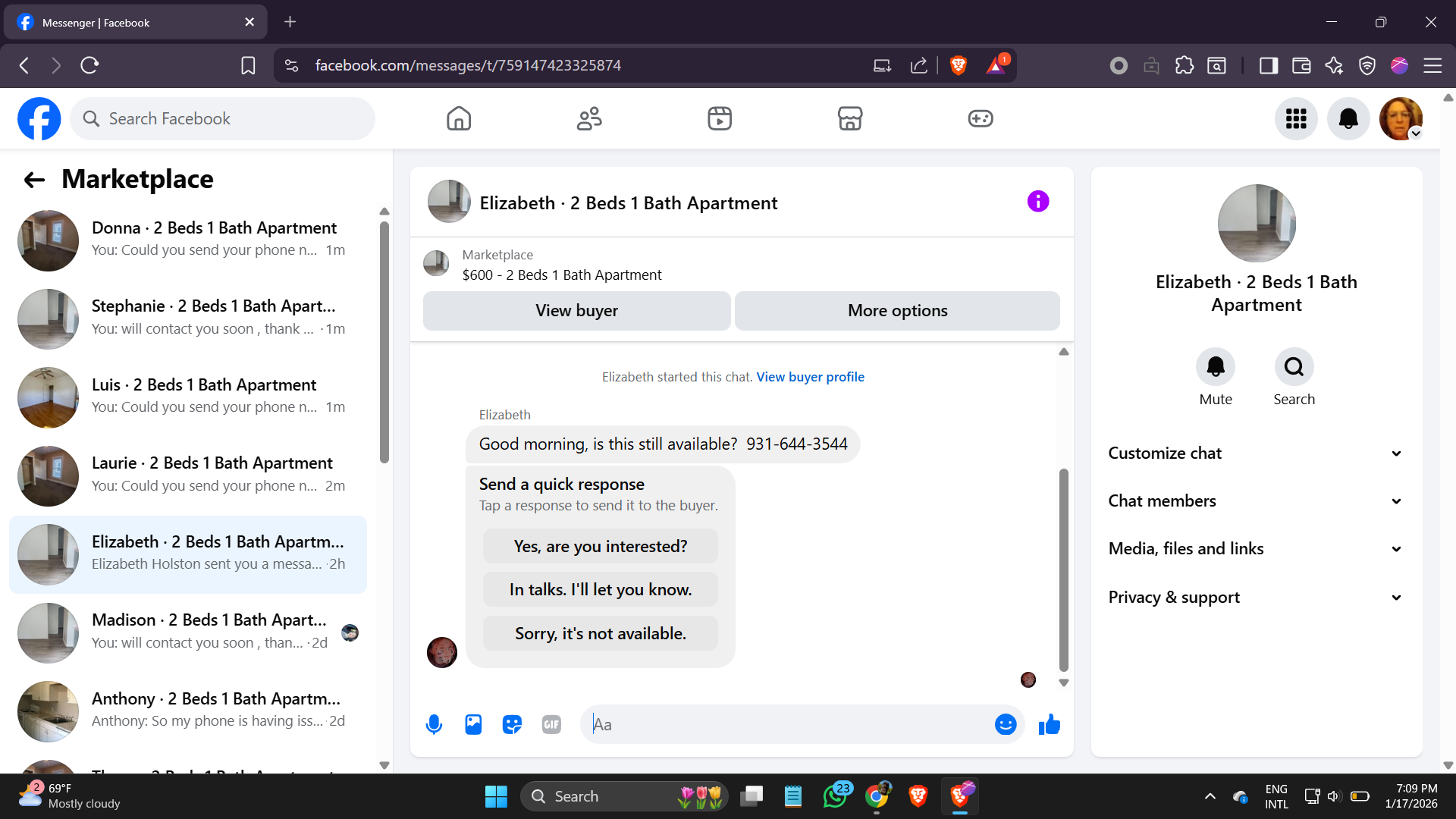Open the GIF picker
1456x819 pixels.
551,724
